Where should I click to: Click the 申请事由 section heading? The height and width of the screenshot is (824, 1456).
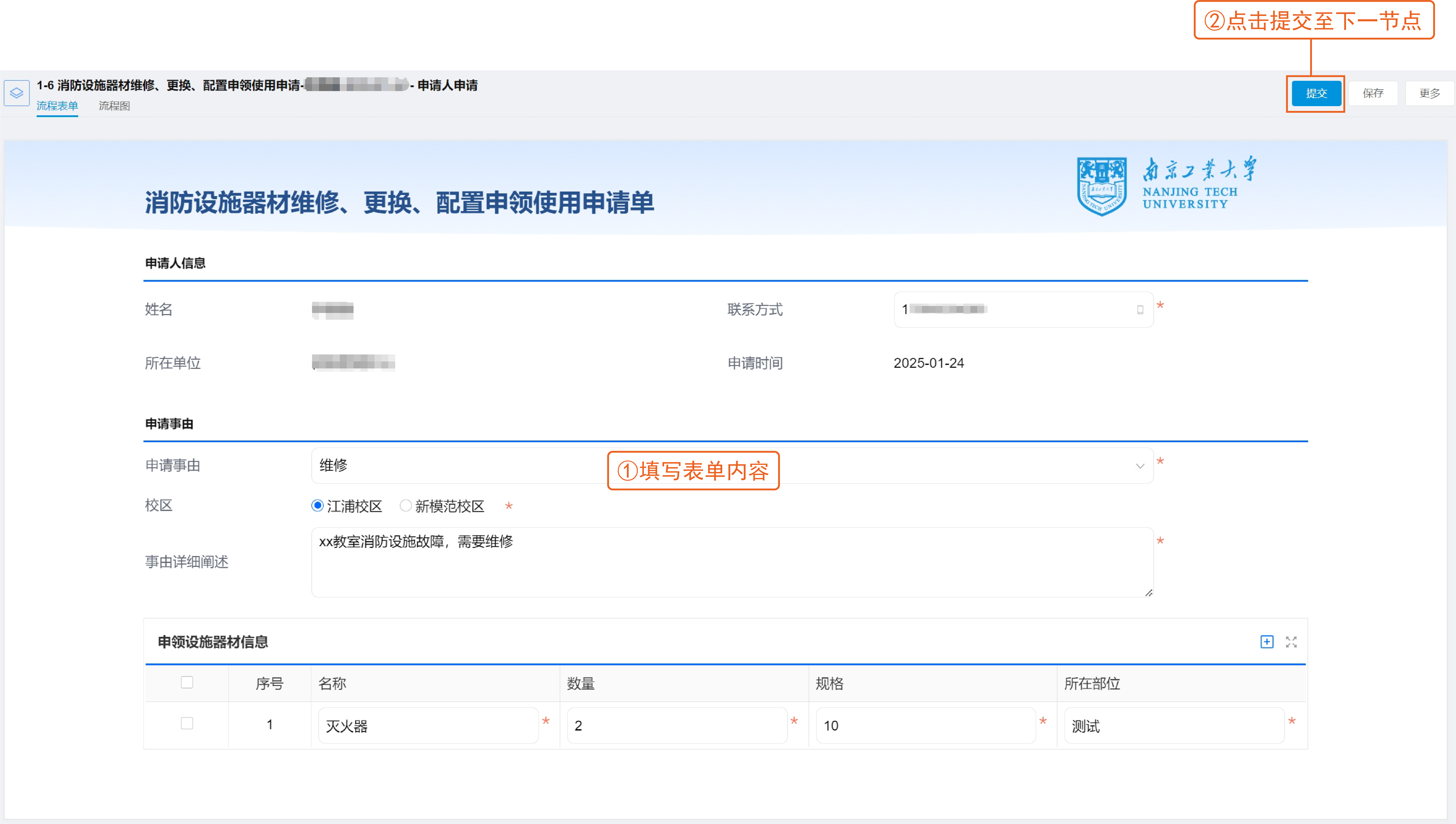click(x=169, y=424)
